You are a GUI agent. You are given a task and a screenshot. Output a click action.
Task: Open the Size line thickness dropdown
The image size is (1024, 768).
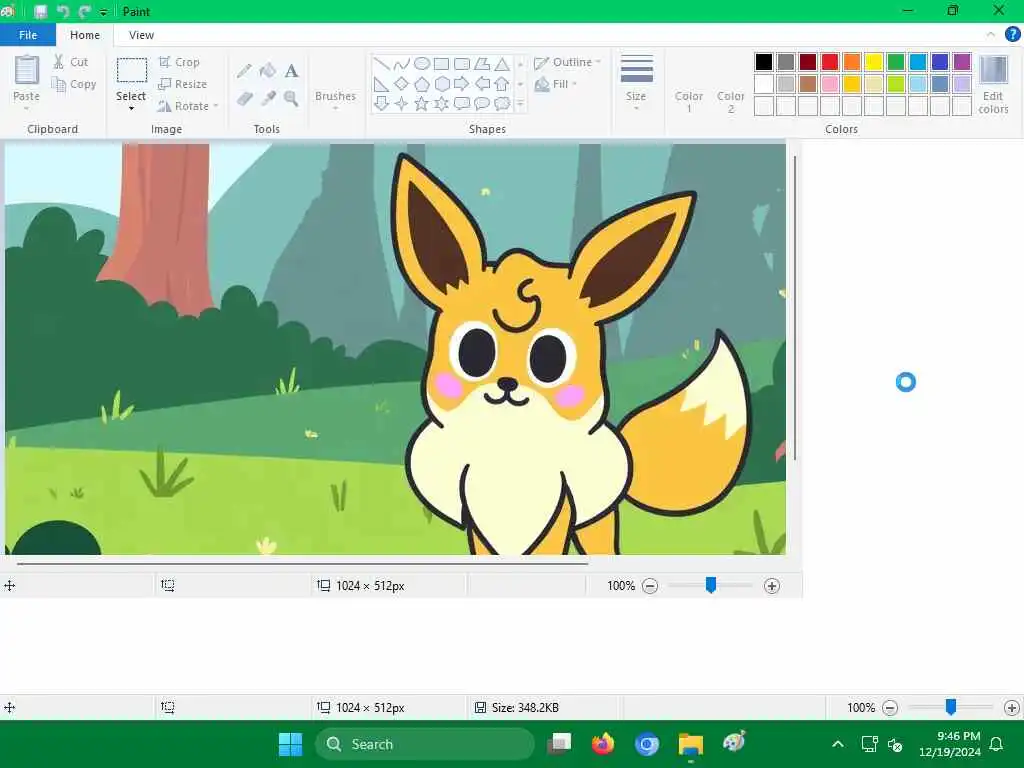coord(636,84)
